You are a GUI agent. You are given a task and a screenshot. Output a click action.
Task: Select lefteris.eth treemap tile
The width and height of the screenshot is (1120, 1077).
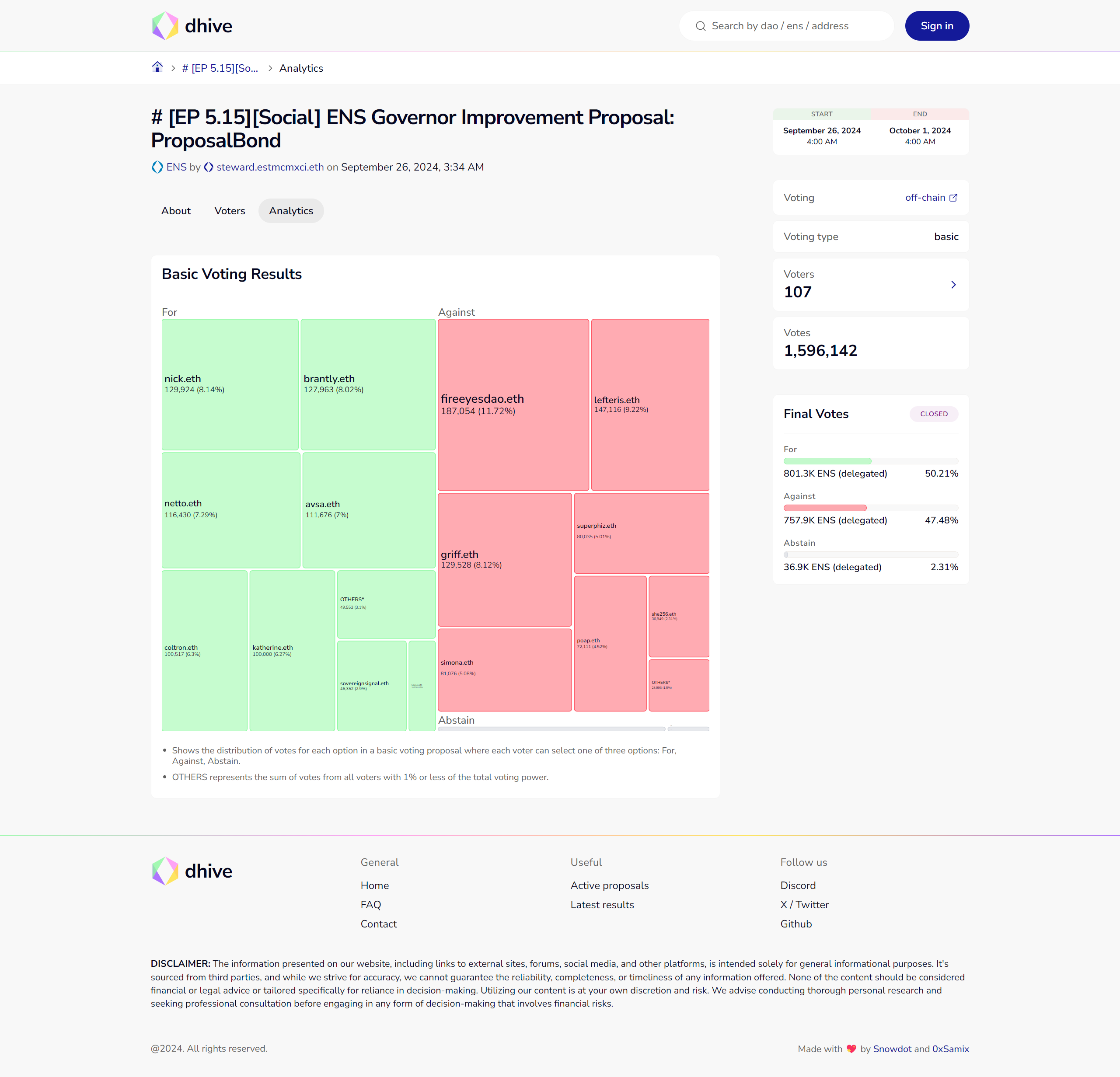(650, 404)
